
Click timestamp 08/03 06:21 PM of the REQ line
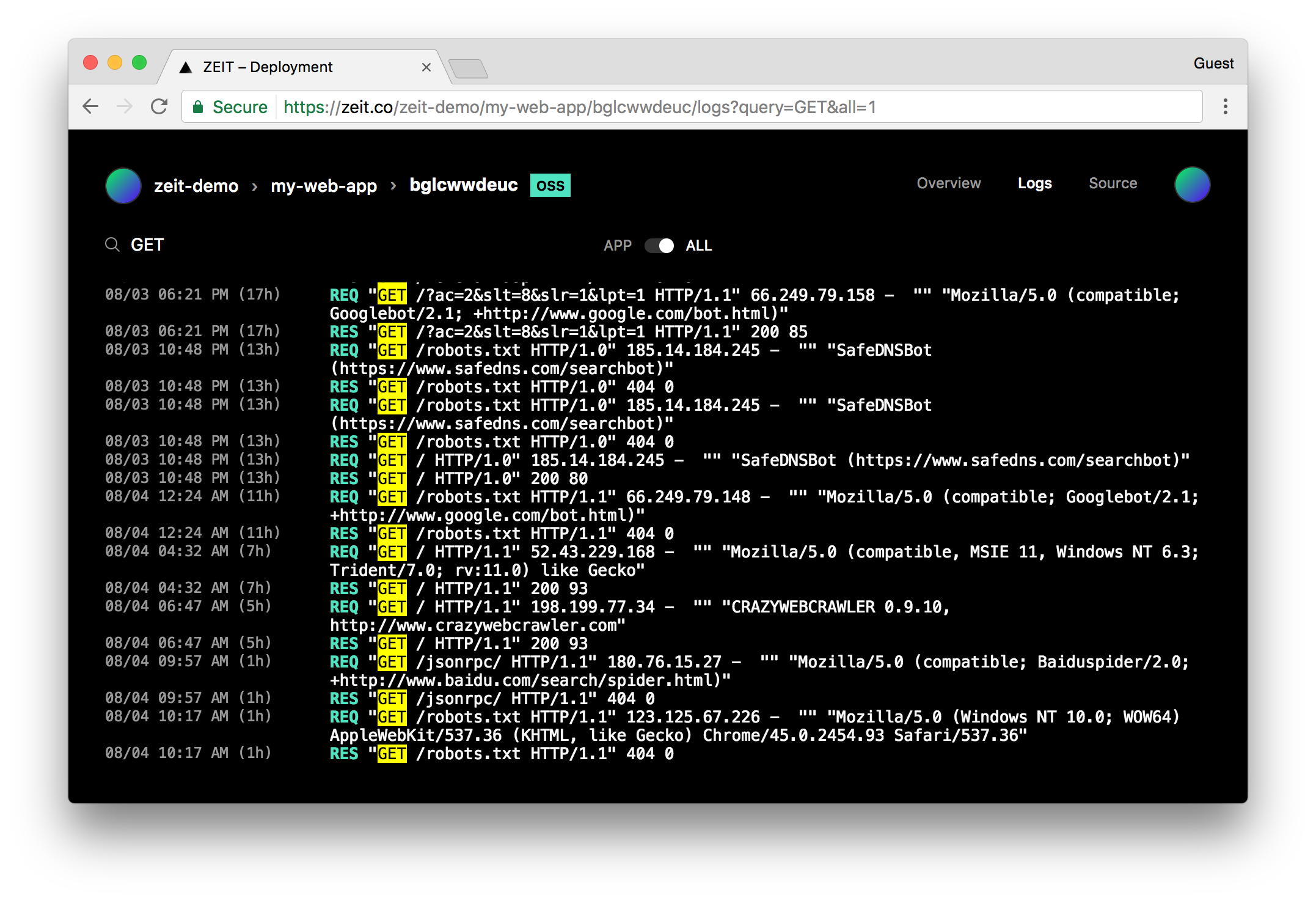(192, 295)
